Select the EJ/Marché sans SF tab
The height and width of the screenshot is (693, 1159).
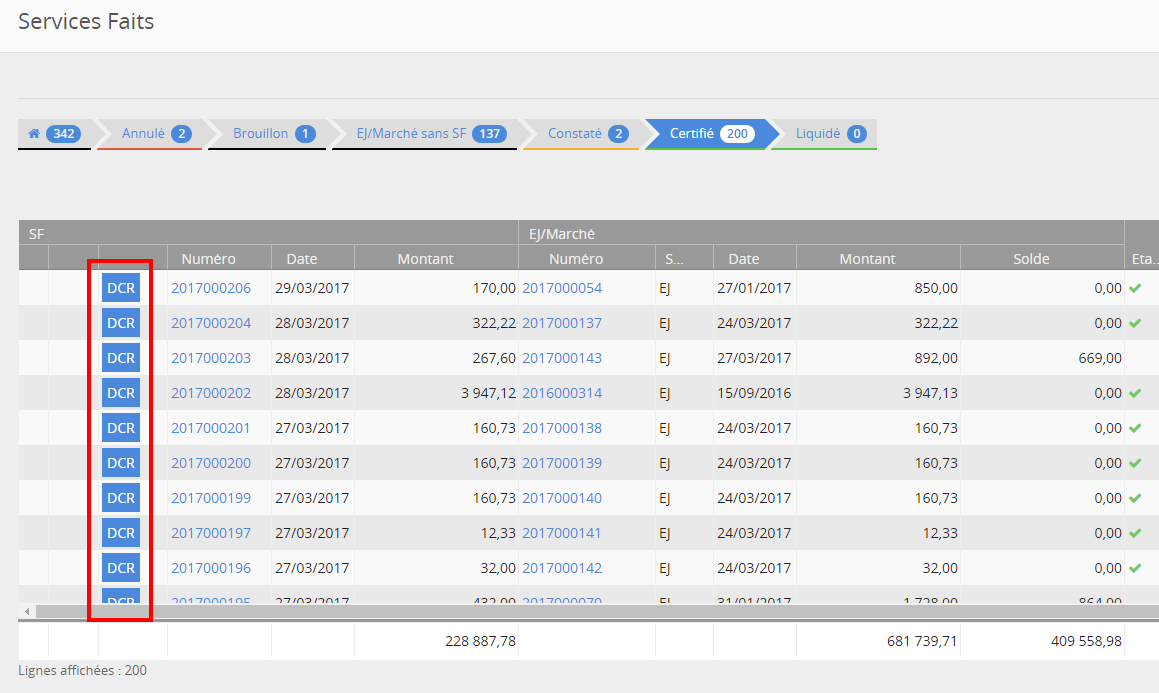[430, 134]
